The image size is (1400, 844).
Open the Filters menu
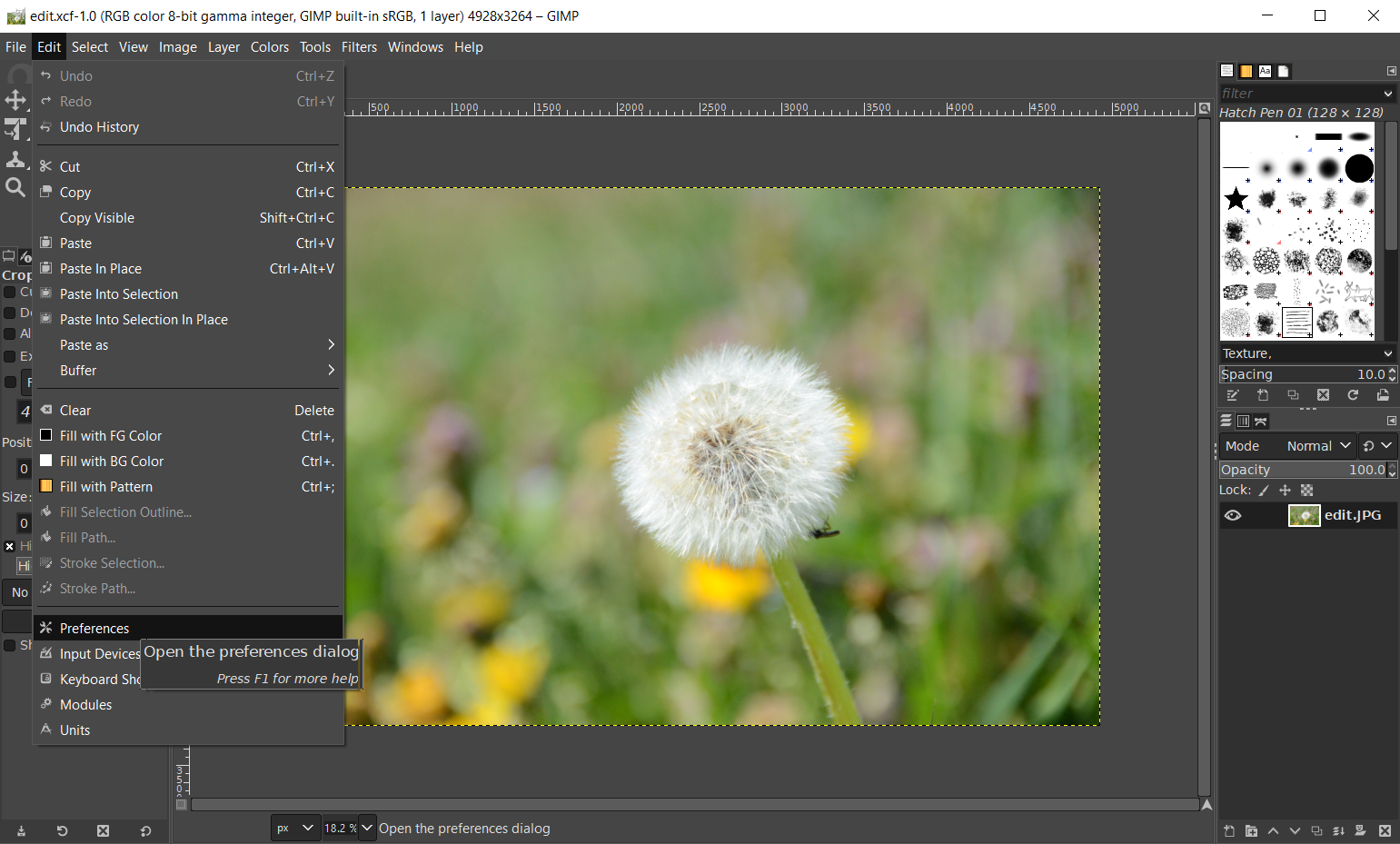point(359,47)
